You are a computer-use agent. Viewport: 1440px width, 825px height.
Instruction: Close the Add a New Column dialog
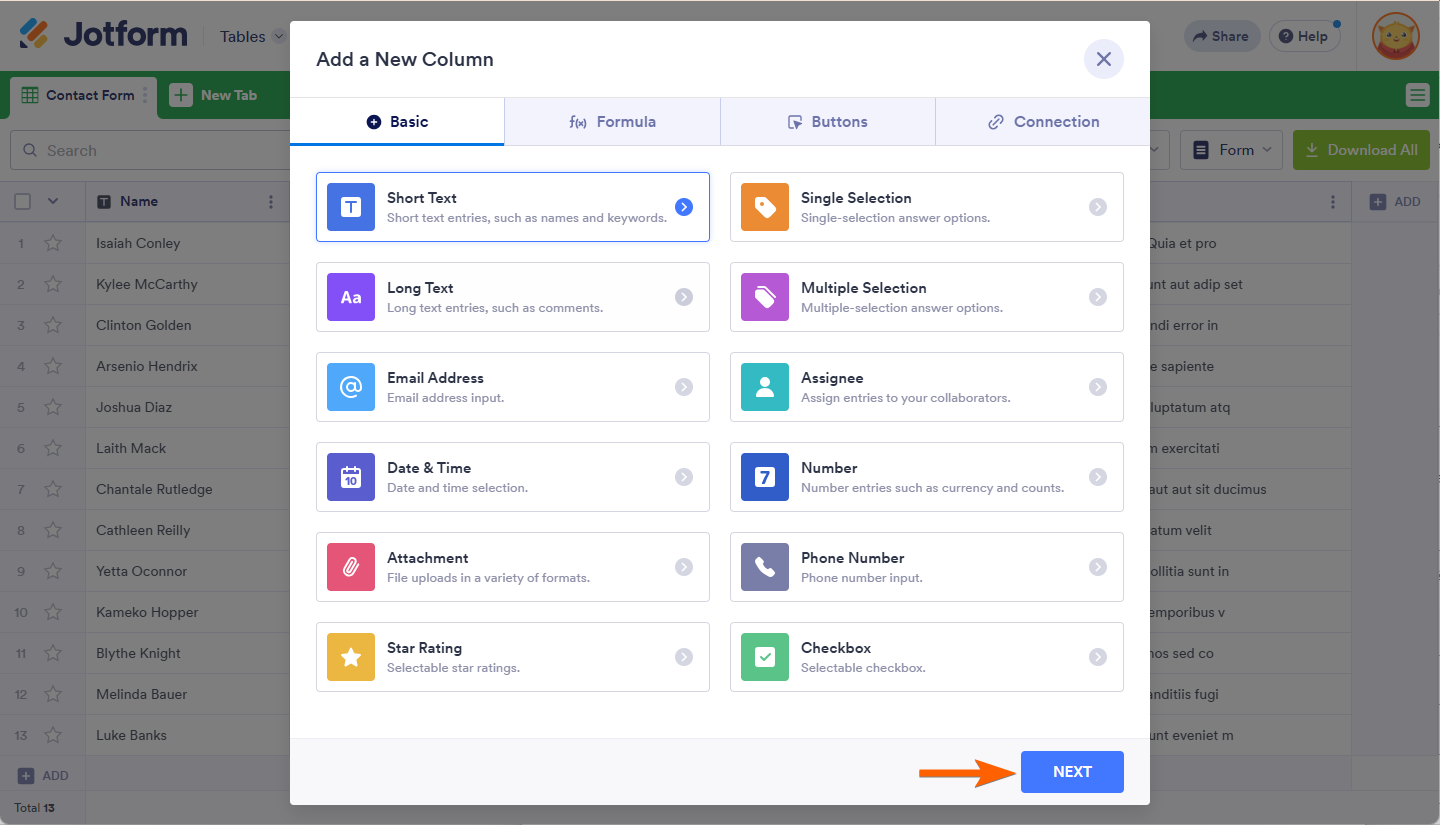click(1104, 59)
